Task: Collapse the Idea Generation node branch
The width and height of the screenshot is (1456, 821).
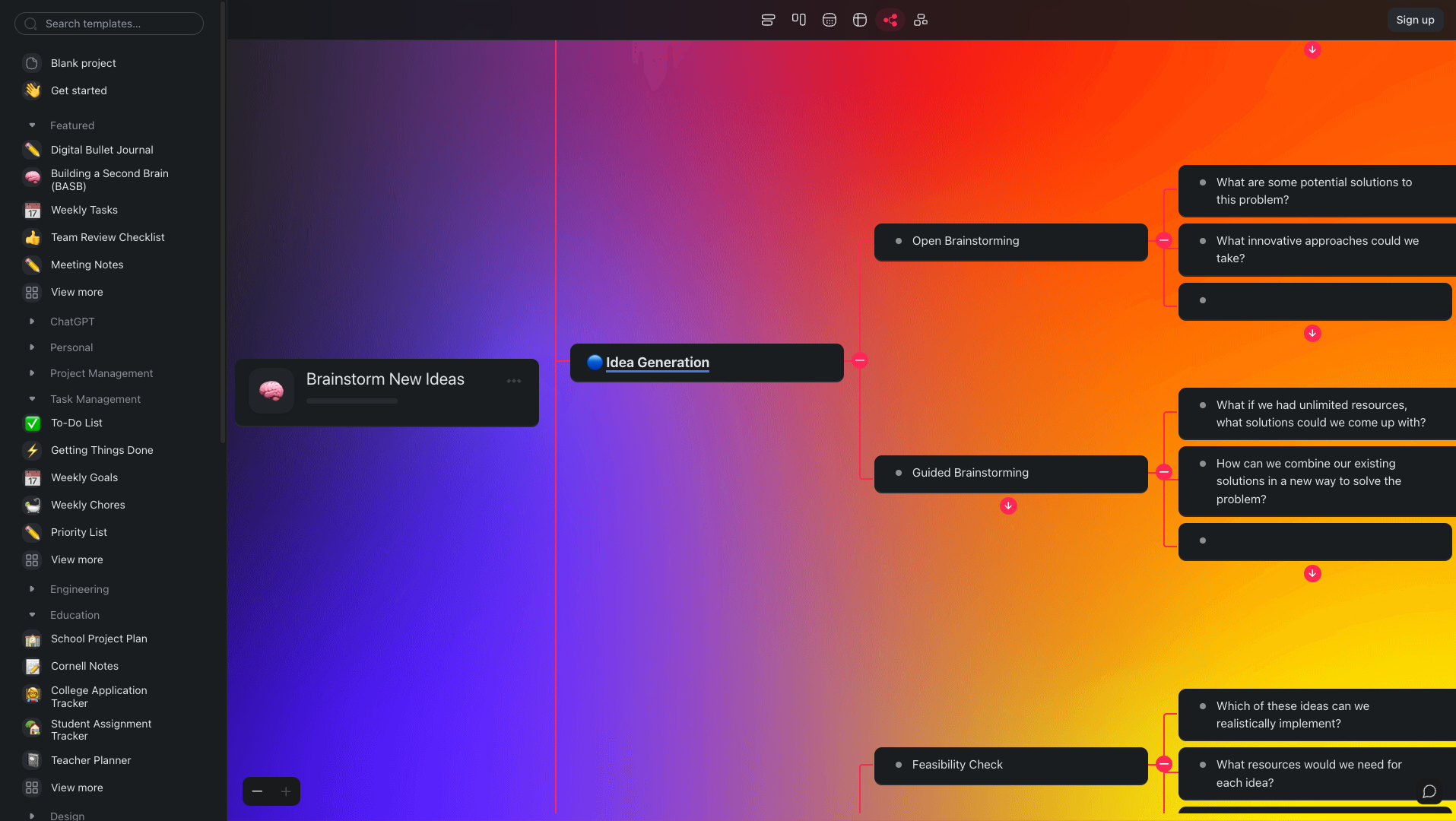Action: pos(860,361)
